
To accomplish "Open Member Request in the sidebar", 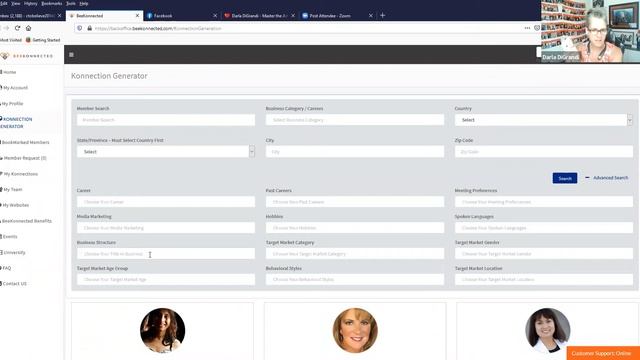I will click(24, 158).
